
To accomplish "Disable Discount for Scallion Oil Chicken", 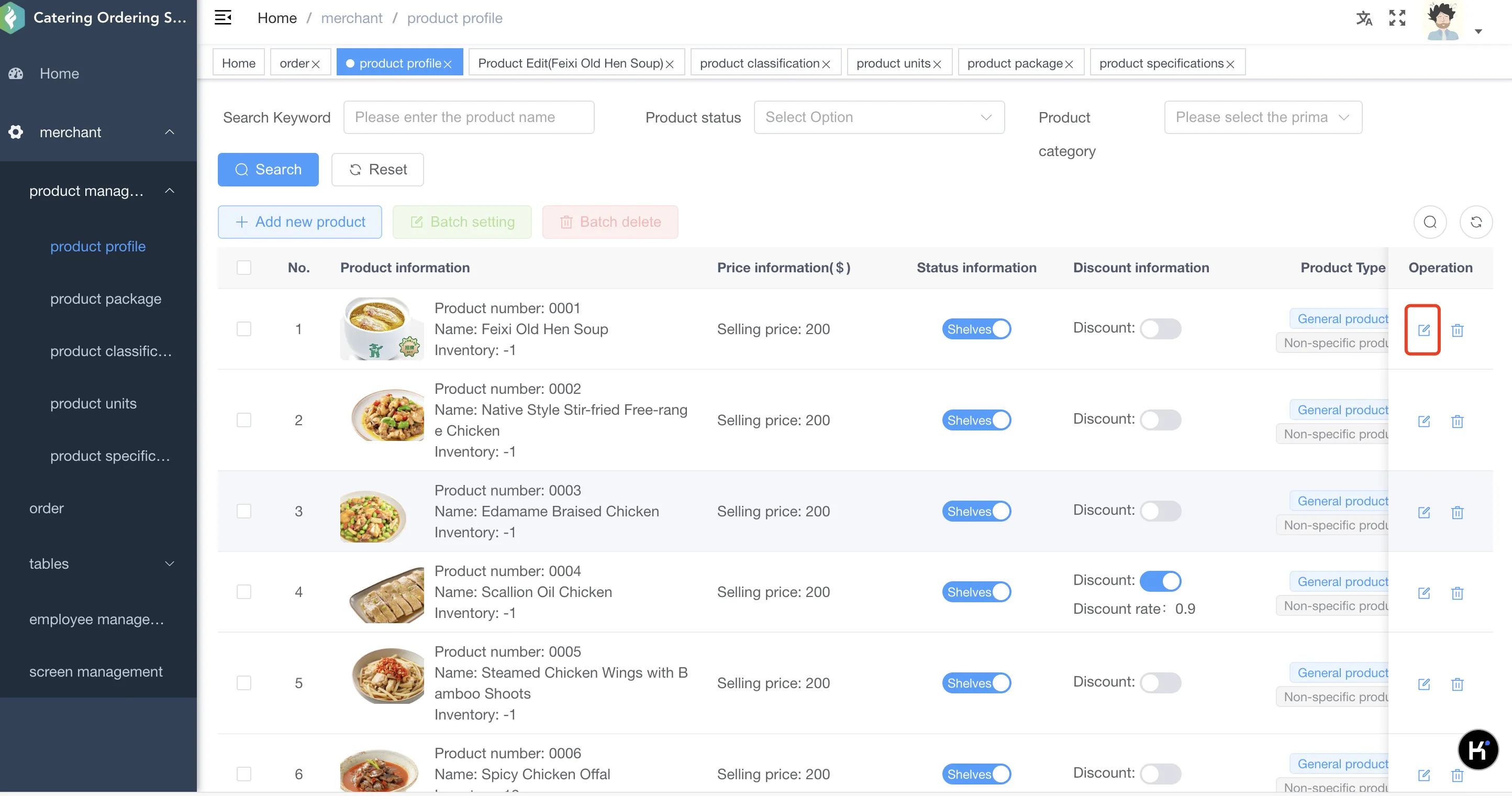I will click(1160, 581).
